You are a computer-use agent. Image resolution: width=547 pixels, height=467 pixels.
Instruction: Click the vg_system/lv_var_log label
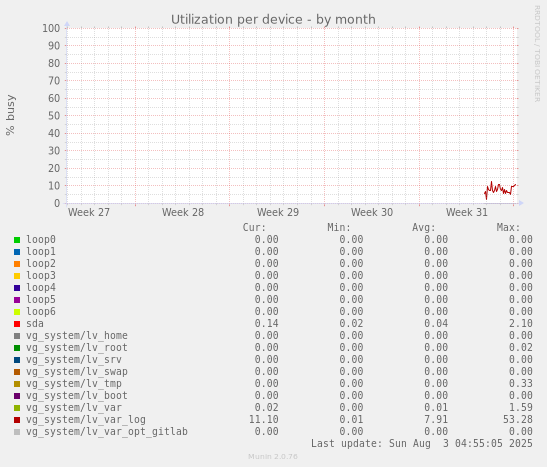[86, 420]
